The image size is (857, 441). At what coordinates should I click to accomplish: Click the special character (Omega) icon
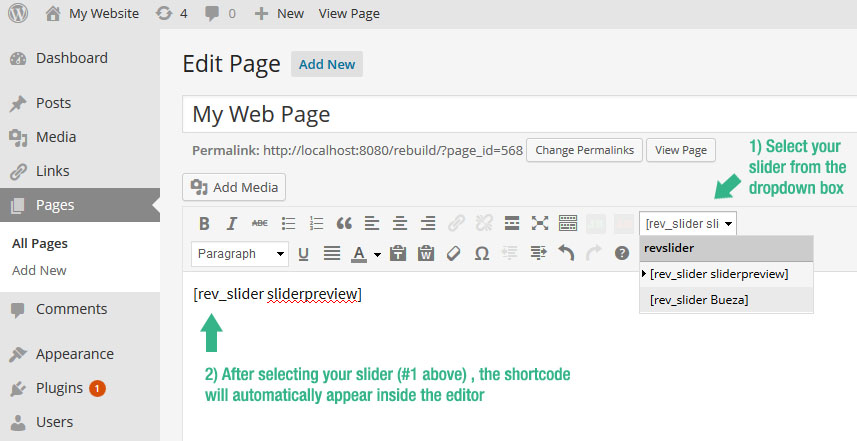tap(482, 254)
